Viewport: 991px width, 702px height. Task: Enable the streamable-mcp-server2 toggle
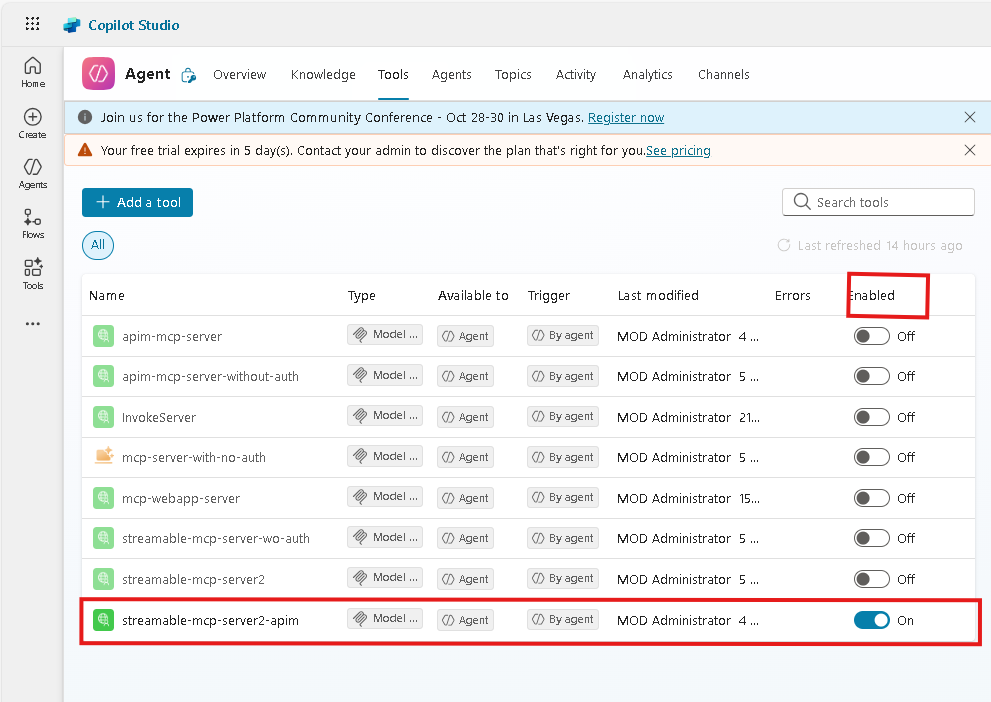(x=871, y=579)
